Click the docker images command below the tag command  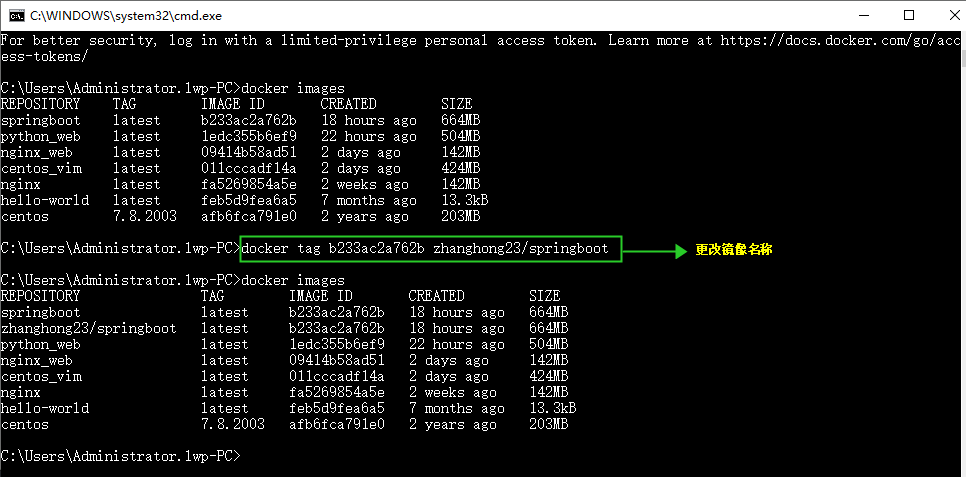tap(293, 281)
